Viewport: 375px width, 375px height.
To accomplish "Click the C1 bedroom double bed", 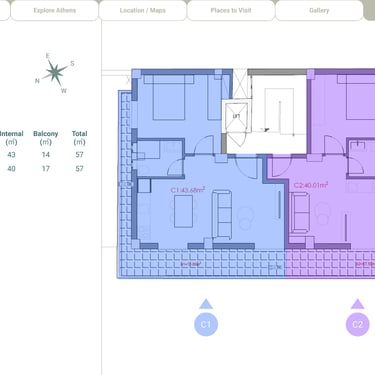I will (168, 98).
